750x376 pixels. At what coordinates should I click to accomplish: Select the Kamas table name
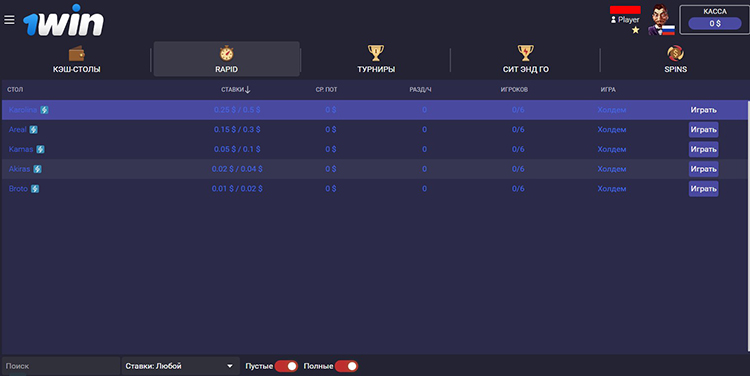point(21,149)
